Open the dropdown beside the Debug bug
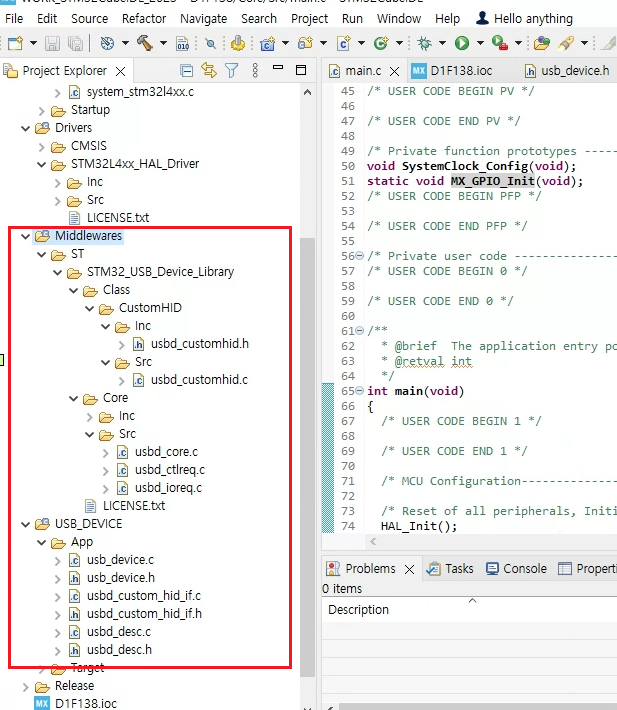The height and width of the screenshot is (710, 617). click(442, 43)
